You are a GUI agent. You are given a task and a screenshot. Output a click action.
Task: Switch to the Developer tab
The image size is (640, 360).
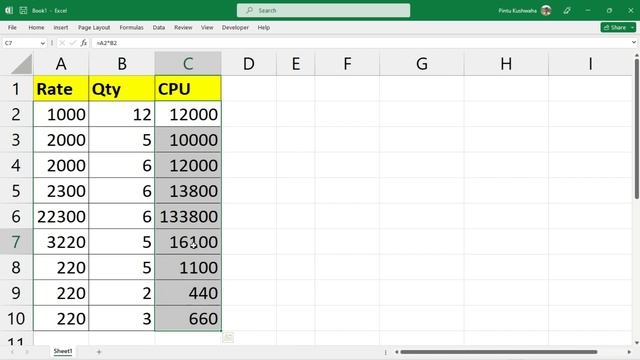tap(235, 27)
